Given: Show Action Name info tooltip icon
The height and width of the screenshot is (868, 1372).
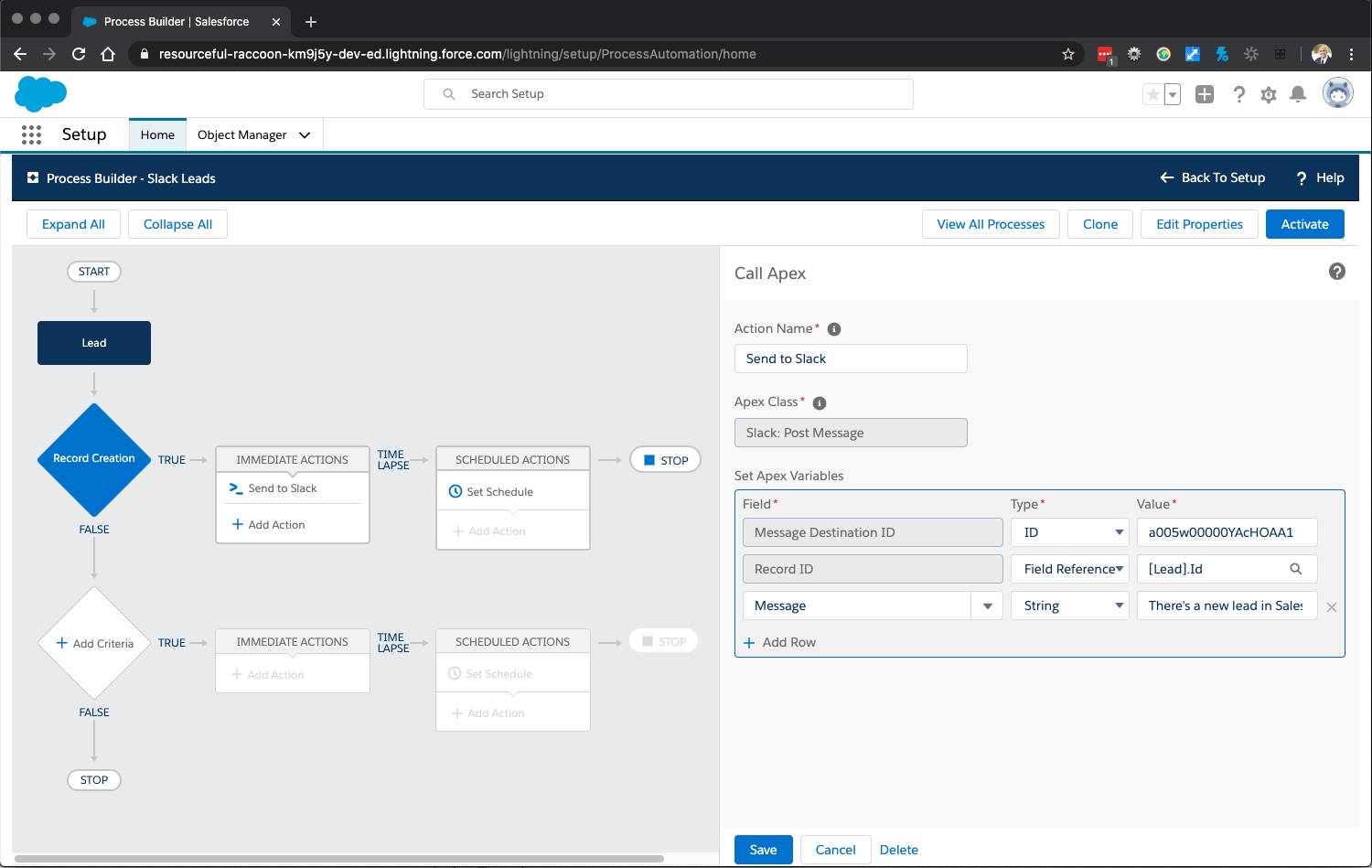Looking at the screenshot, I should pyautogui.click(x=833, y=329).
